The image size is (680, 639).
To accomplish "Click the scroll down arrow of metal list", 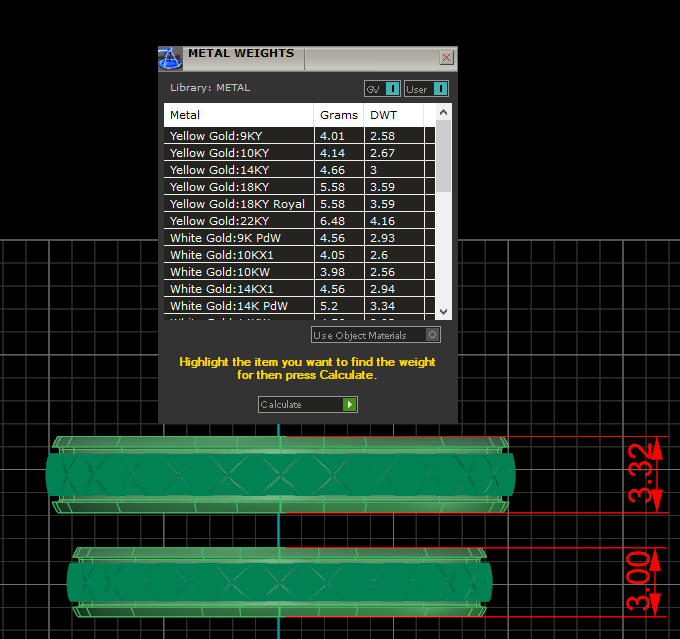I will click(x=445, y=311).
